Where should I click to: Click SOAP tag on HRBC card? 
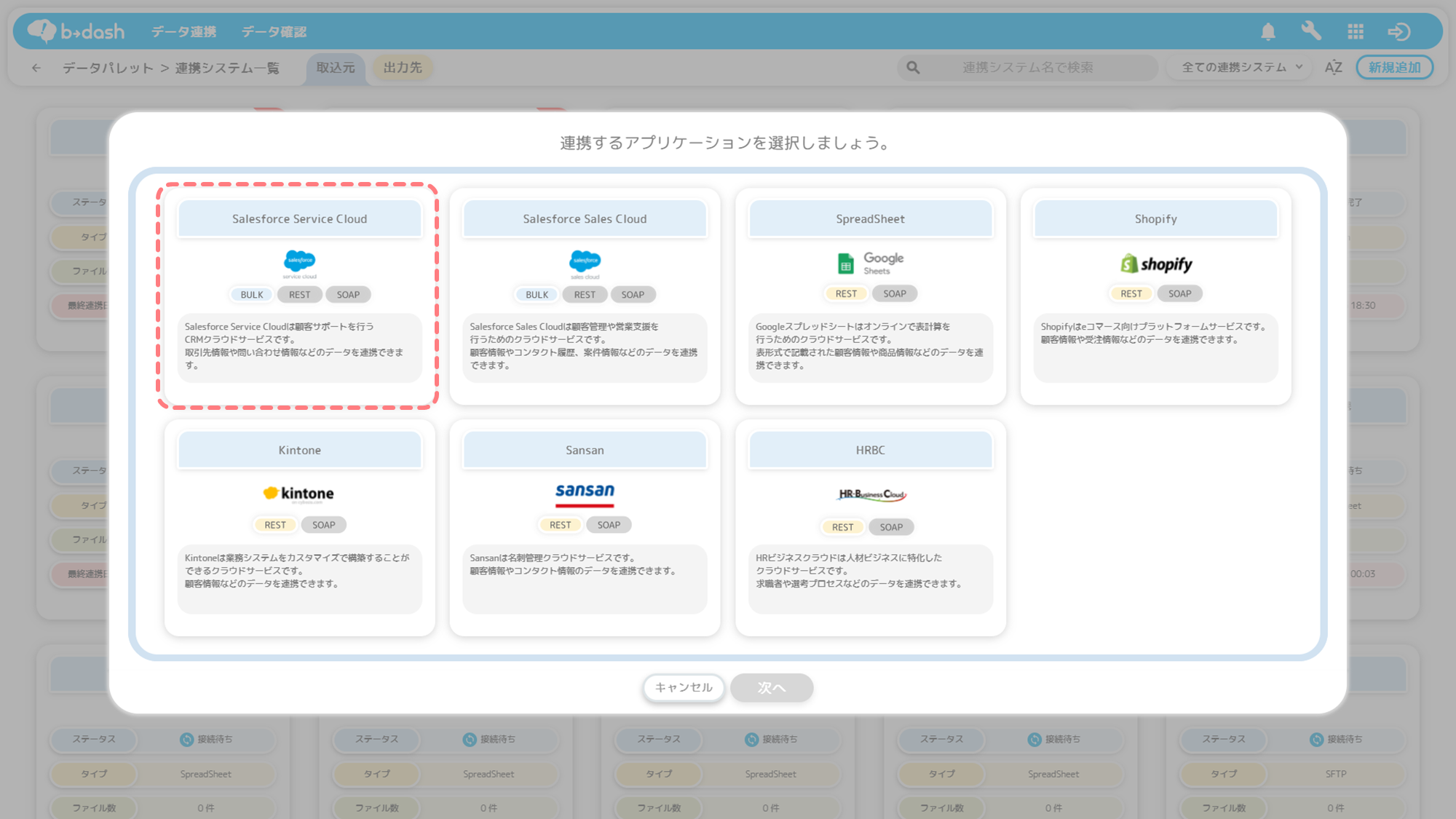[891, 527]
